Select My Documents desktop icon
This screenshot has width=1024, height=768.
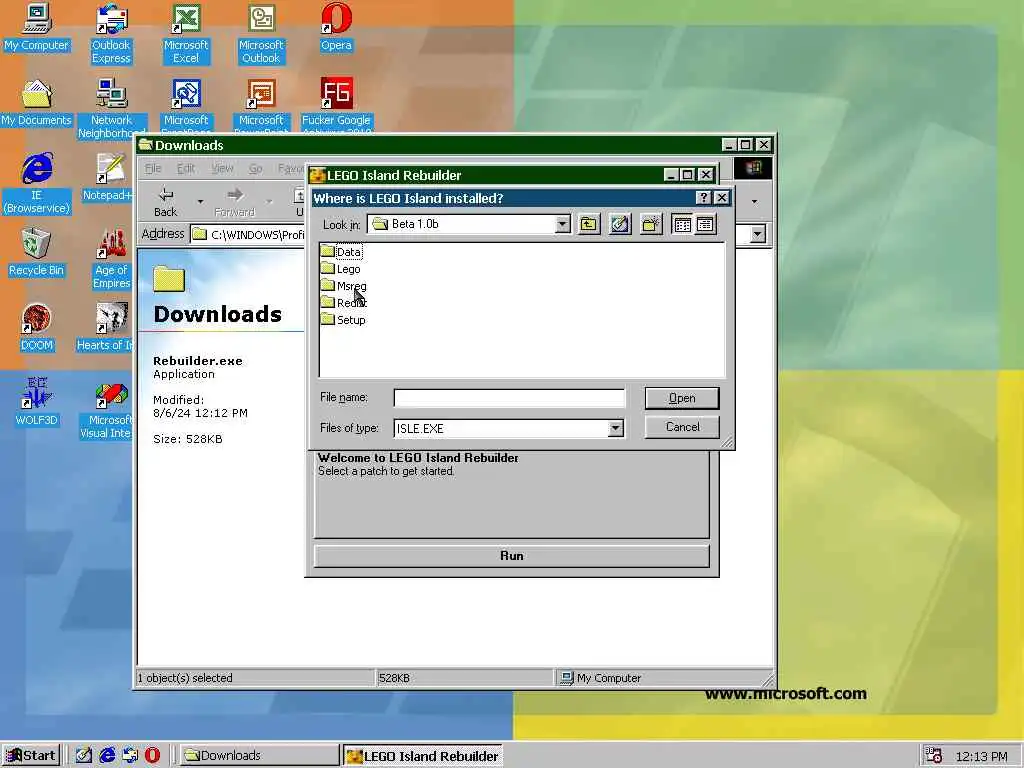tap(36, 103)
